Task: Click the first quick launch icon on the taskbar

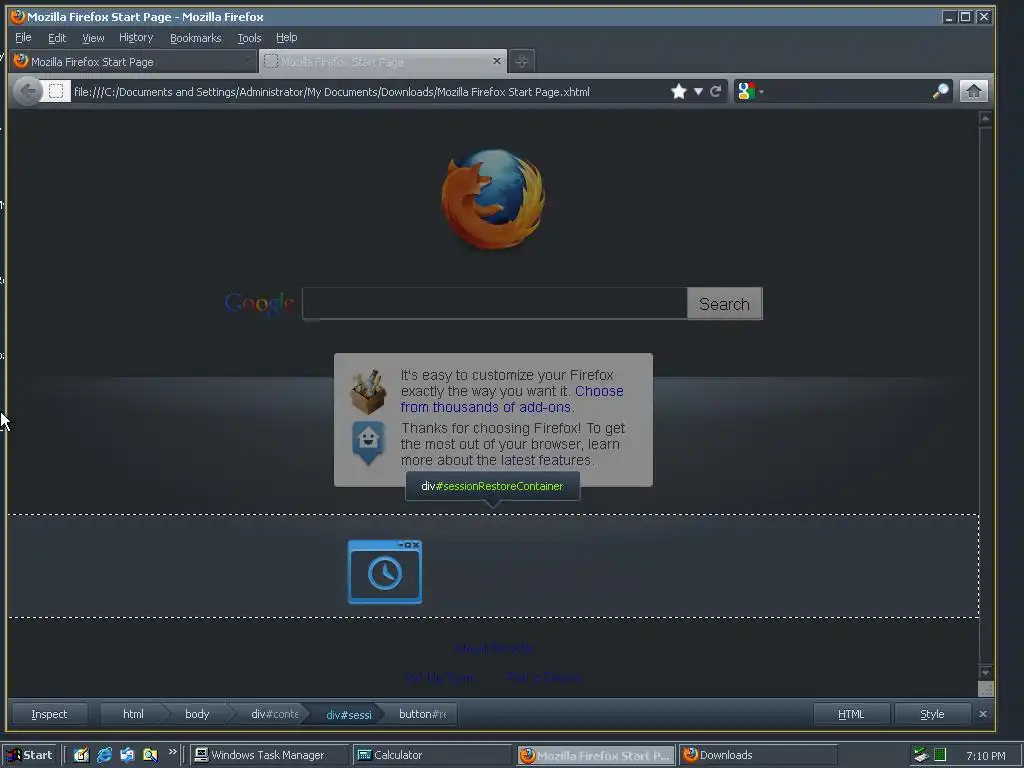Action: tap(81, 755)
